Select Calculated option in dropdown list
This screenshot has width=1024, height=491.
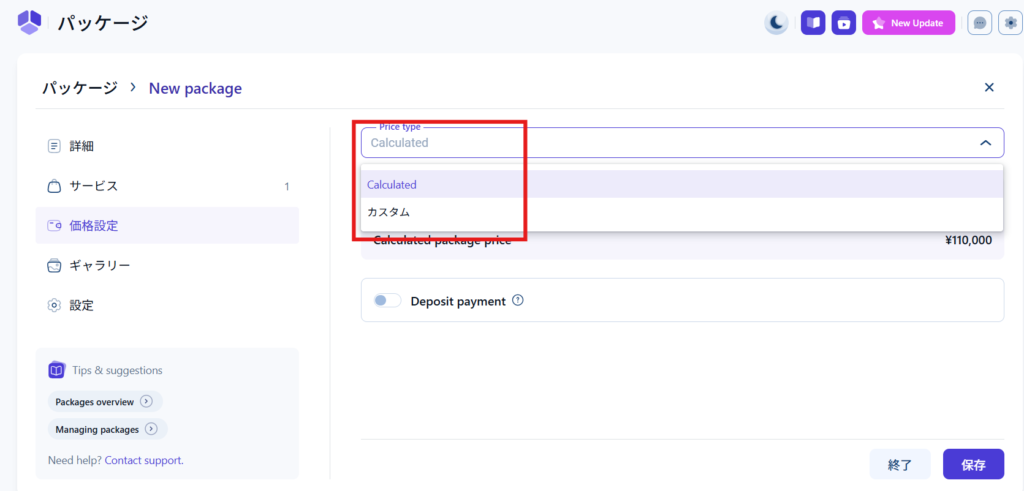[x=392, y=185]
